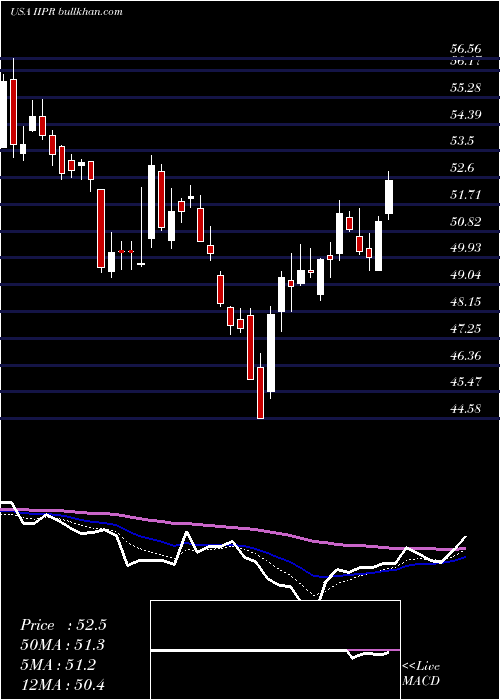Screen dimensions: 500x700
Task: Select the 52.6 price axis label
Action: tap(462, 168)
